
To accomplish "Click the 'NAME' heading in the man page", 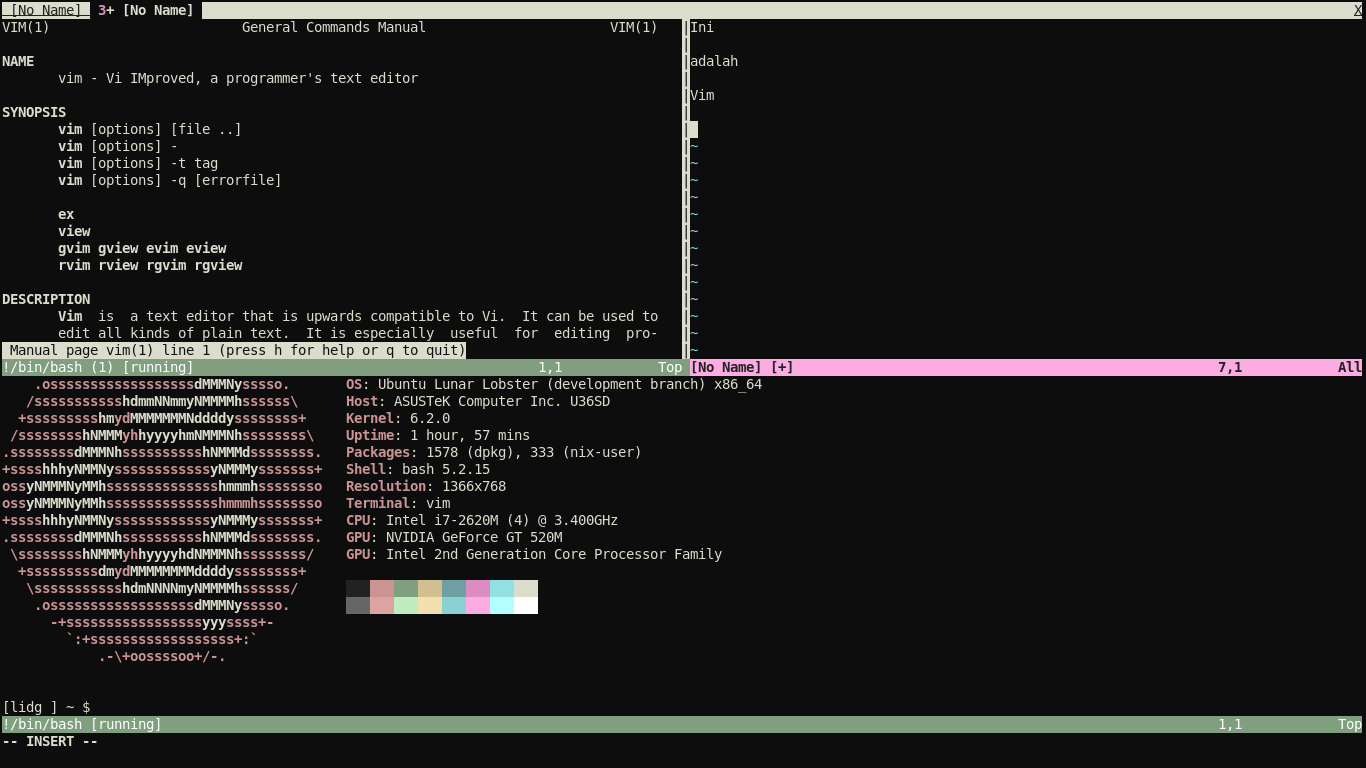I will tap(18, 61).
